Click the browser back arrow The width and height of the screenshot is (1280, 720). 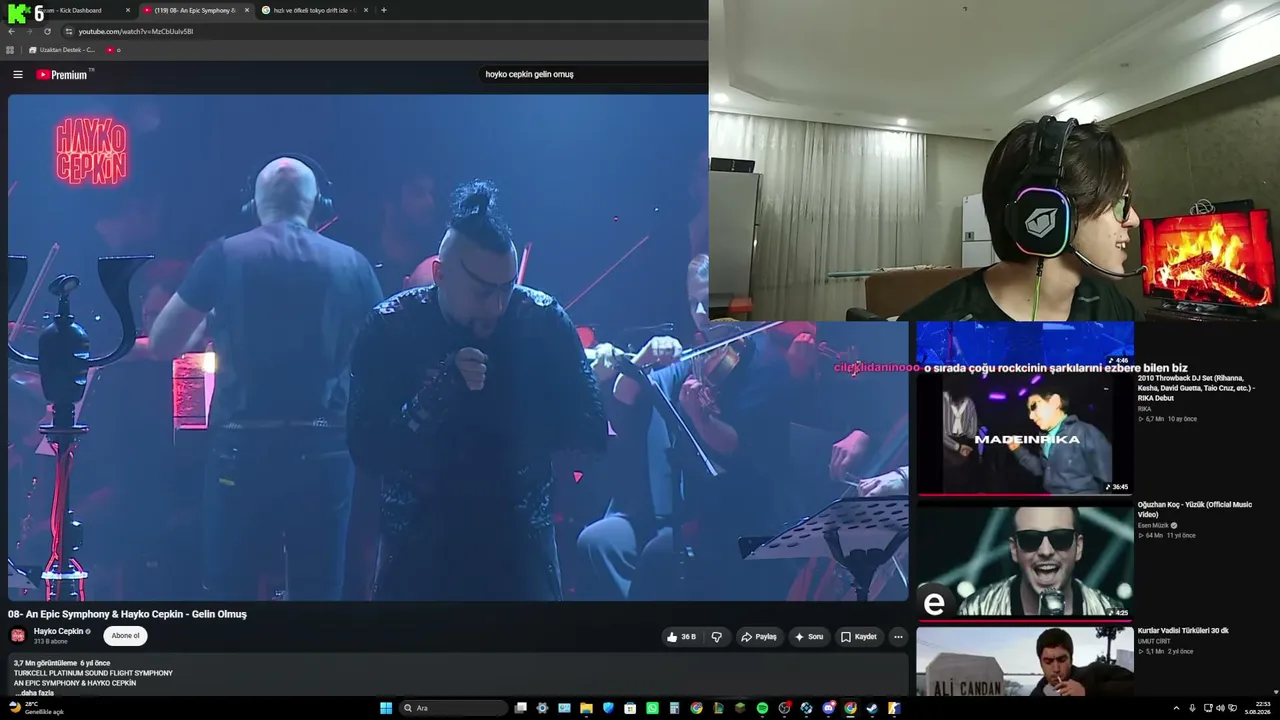pyautogui.click(x=12, y=31)
